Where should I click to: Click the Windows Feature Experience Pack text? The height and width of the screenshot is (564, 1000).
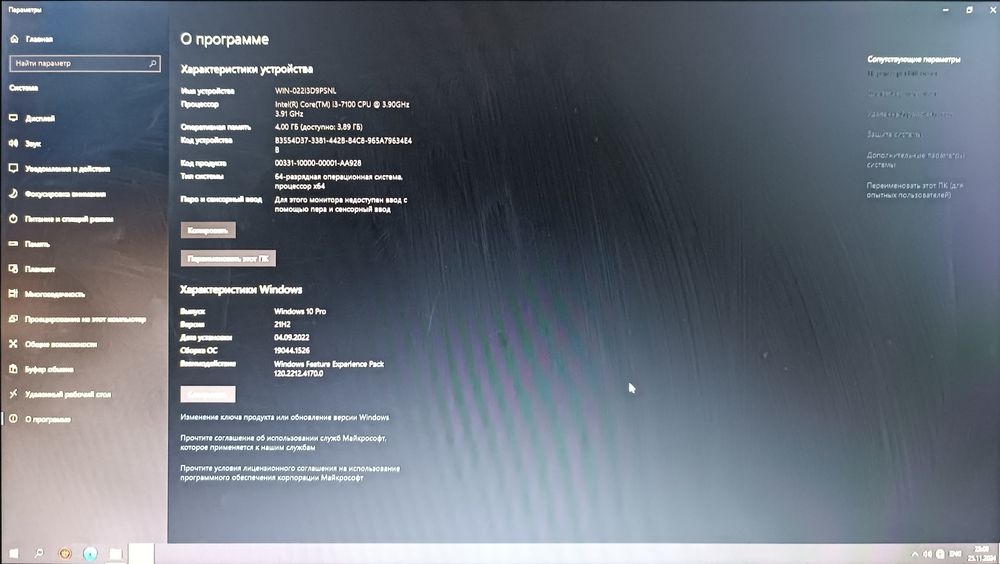tap(329, 368)
